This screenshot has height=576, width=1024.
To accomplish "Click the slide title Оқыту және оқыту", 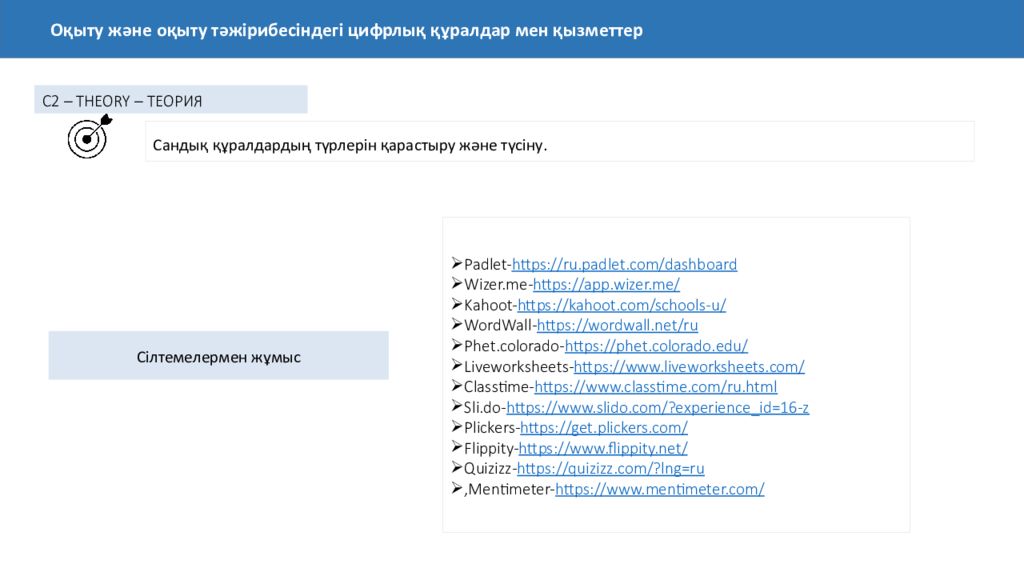I will coord(346,30).
